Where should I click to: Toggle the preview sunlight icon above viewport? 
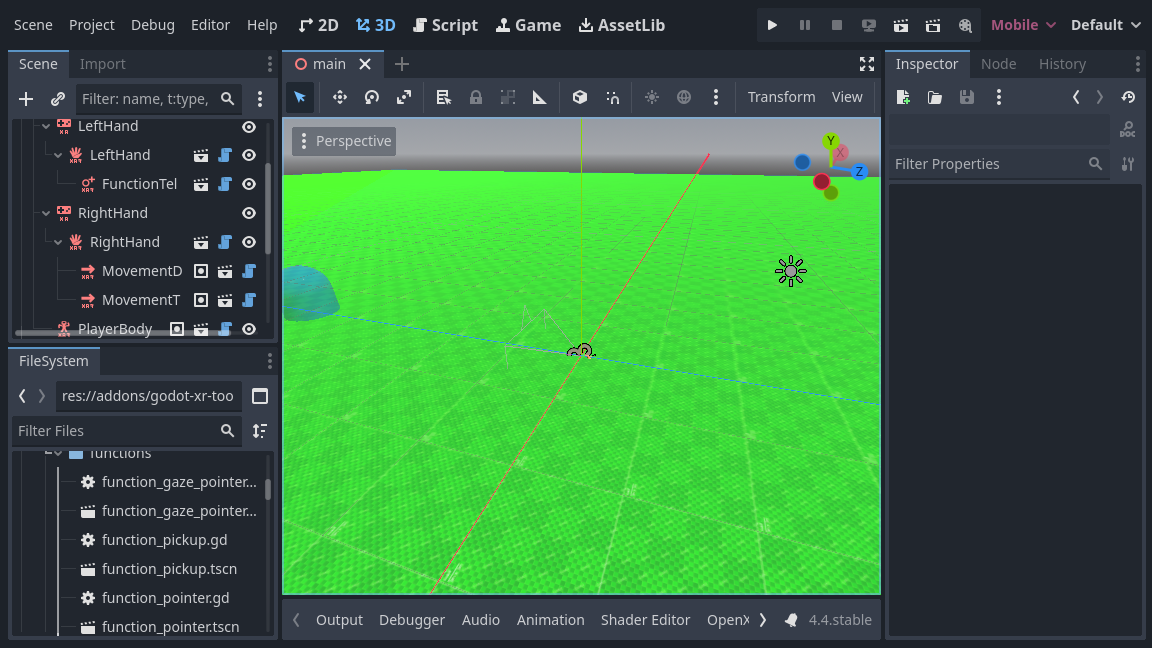(652, 97)
